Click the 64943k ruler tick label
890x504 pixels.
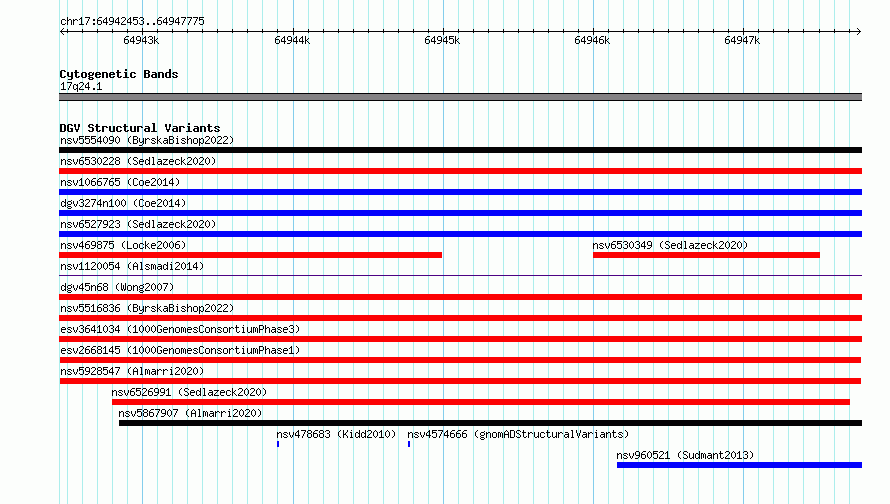pyautogui.click(x=141, y=40)
